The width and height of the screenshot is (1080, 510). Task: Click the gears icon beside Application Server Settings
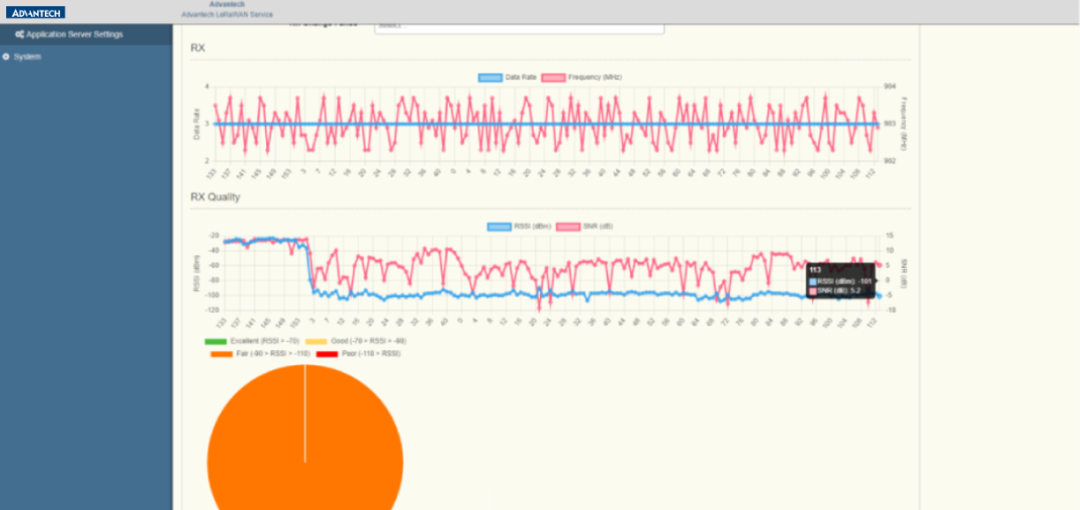click(20, 34)
